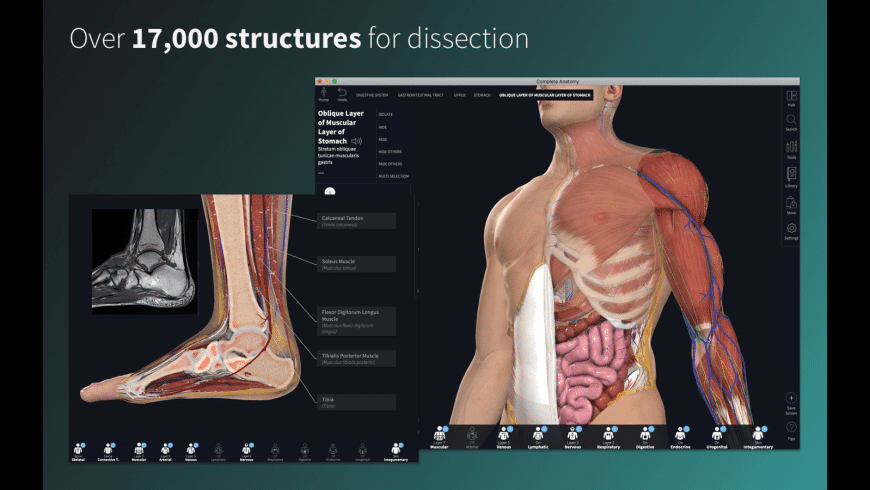Go to Home in Complete Anatomy

[323, 94]
